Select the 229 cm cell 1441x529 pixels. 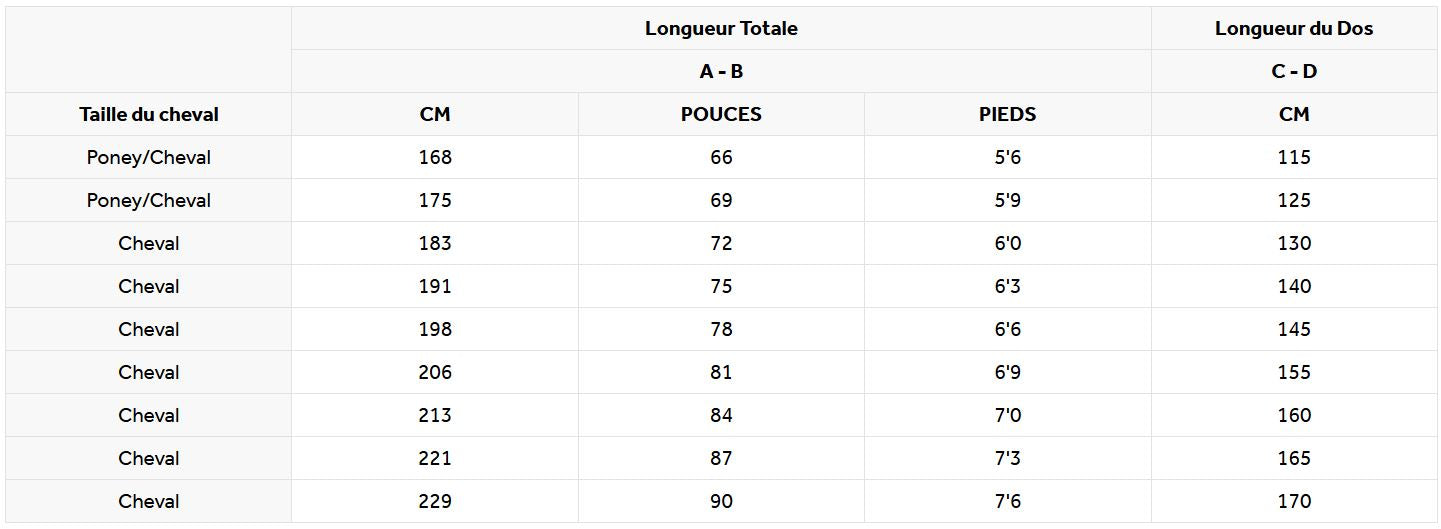click(435, 501)
